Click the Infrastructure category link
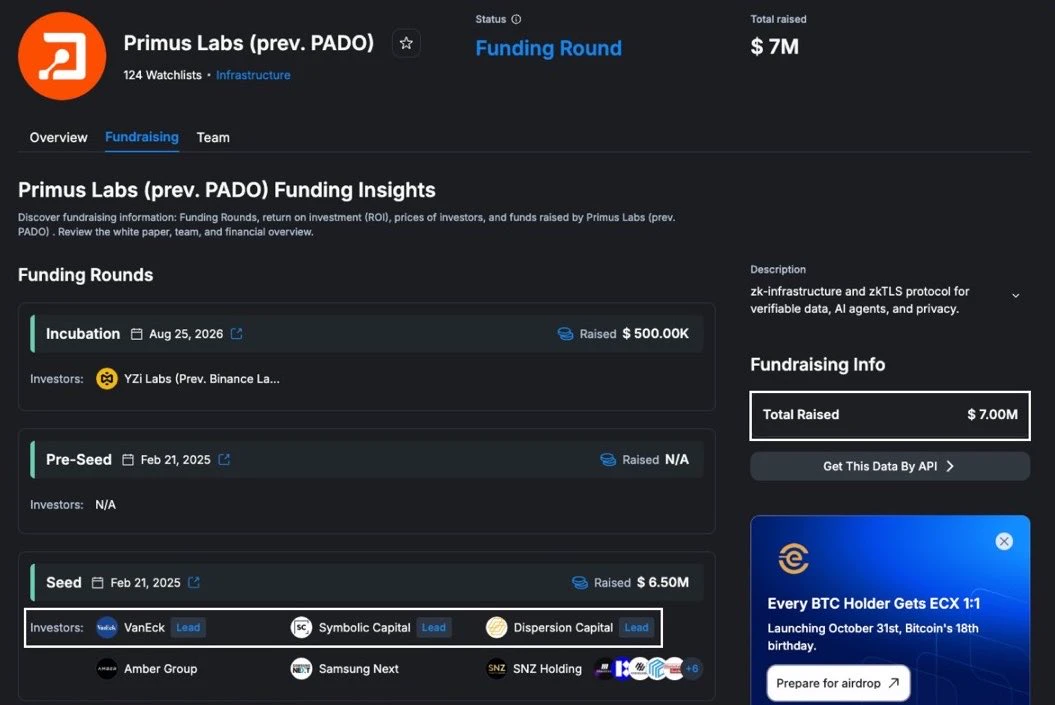This screenshot has height=705, width=1055. (x=253, y=75)
